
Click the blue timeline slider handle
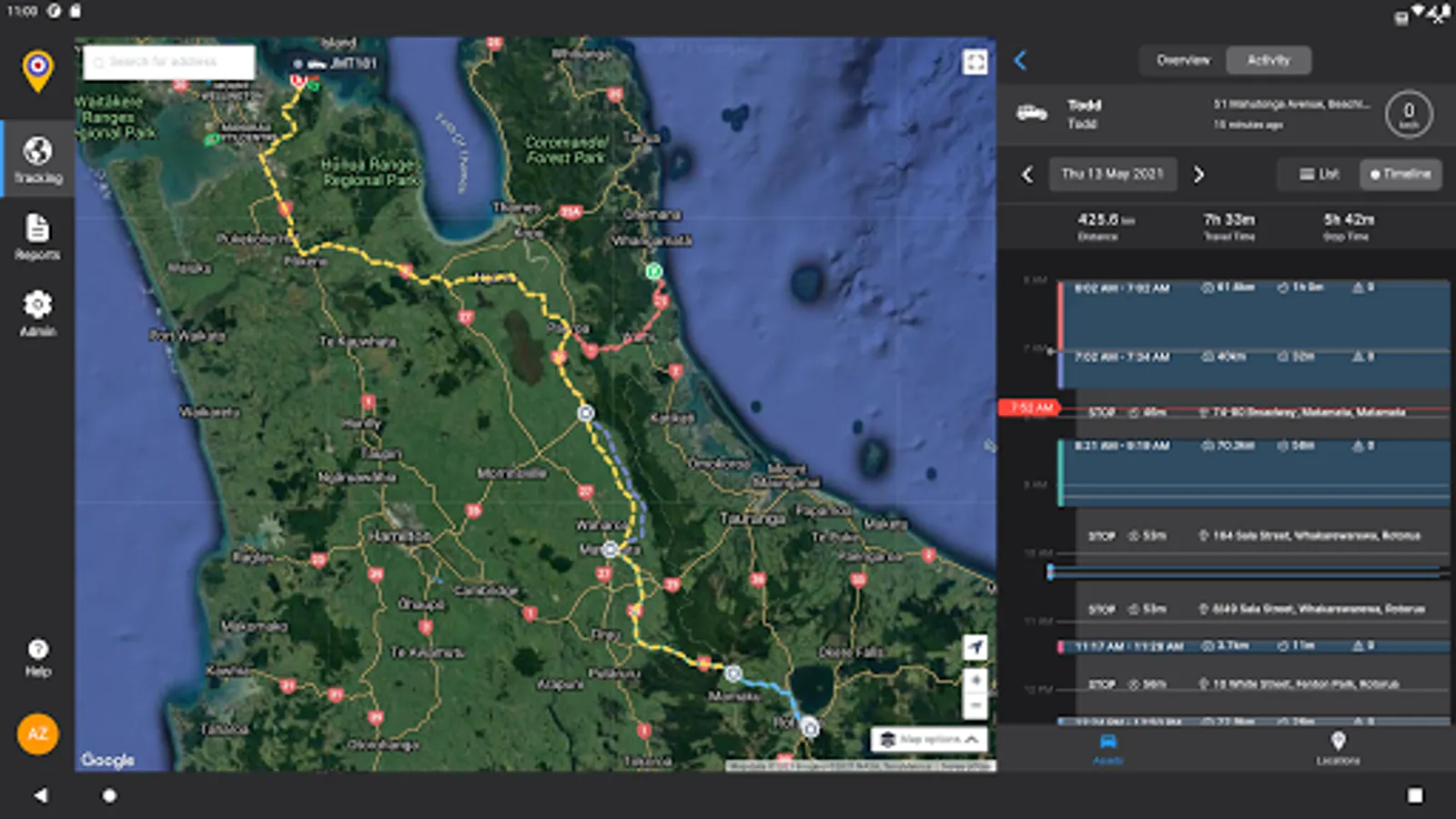(1050, 571)
